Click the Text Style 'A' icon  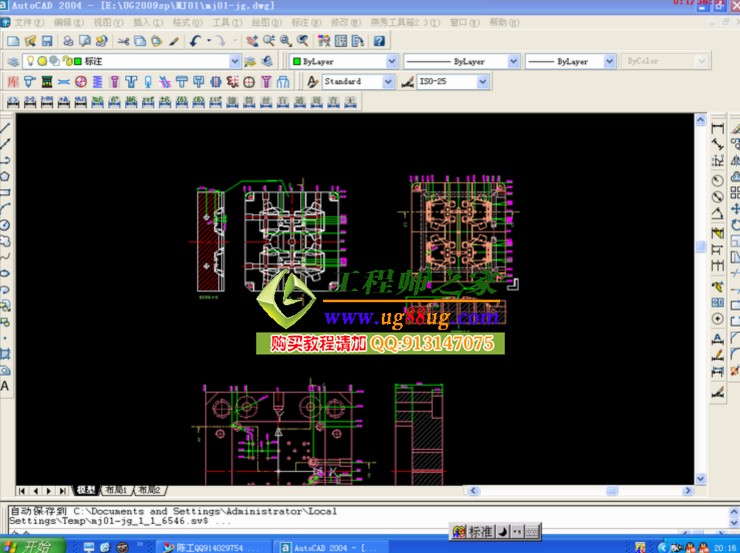point(312,82)
